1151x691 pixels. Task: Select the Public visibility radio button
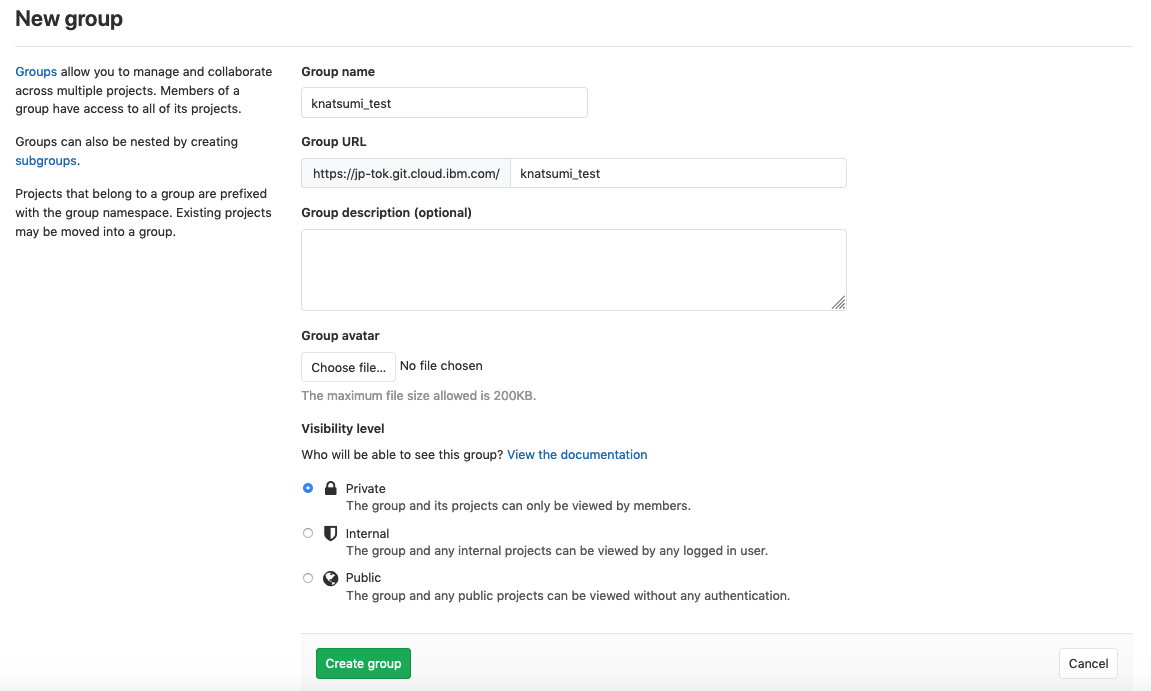click(308, 578)
